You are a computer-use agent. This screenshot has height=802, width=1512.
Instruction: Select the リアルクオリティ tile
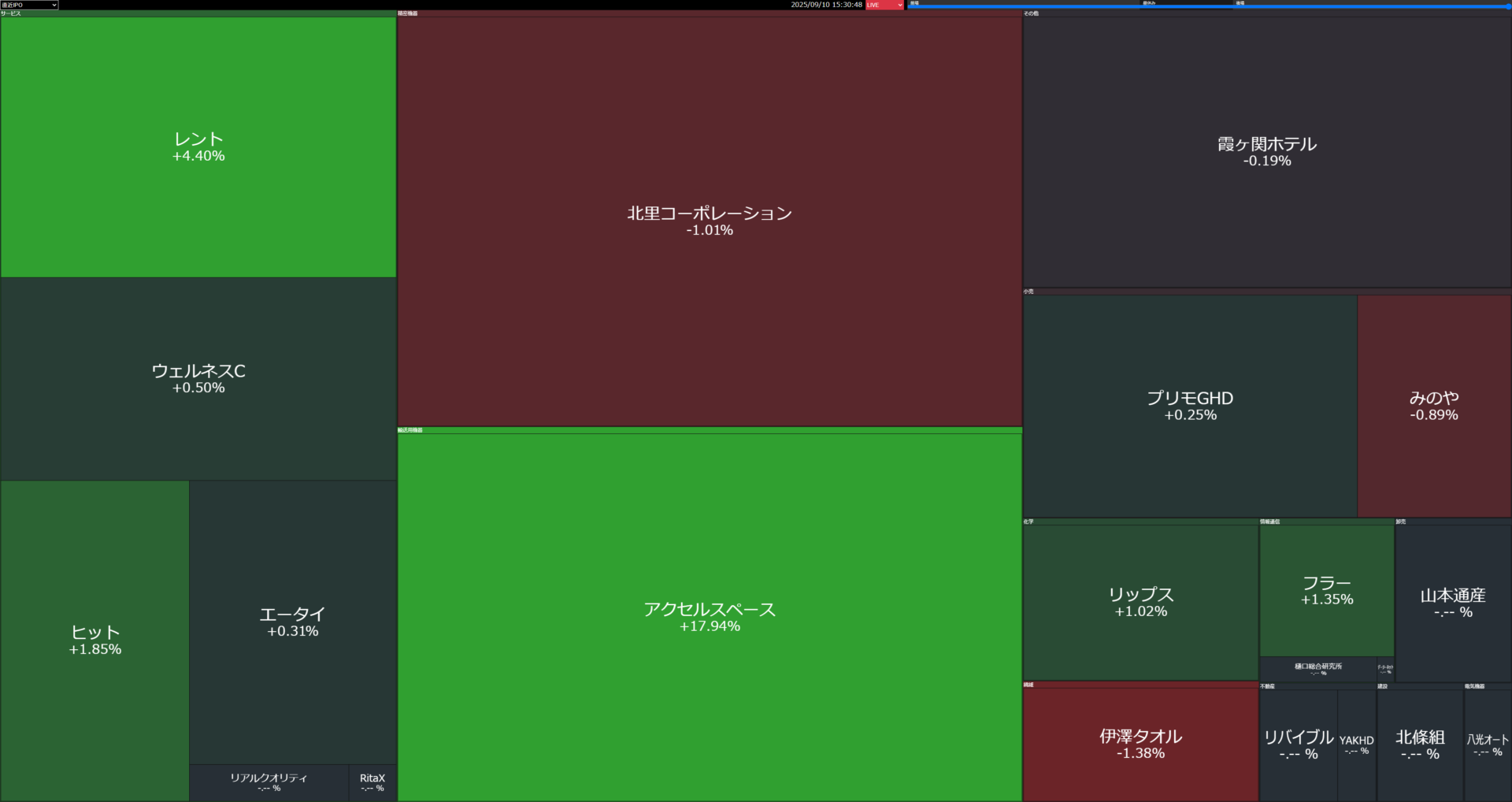click(269, 782)
